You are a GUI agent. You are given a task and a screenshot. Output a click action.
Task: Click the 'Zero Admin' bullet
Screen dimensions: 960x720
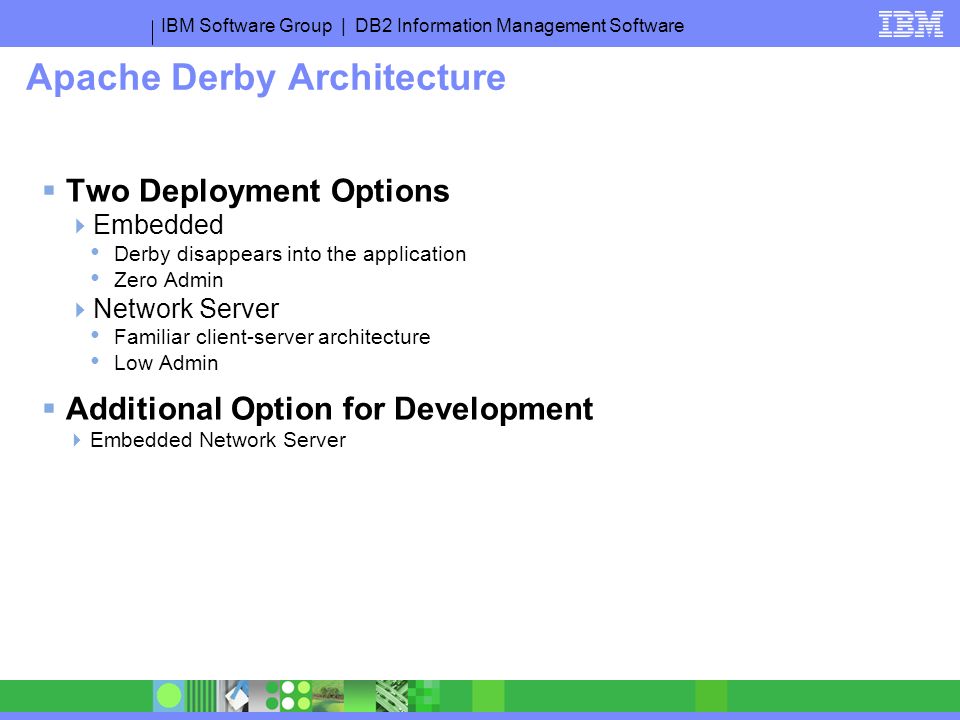(x=168, y=280)
